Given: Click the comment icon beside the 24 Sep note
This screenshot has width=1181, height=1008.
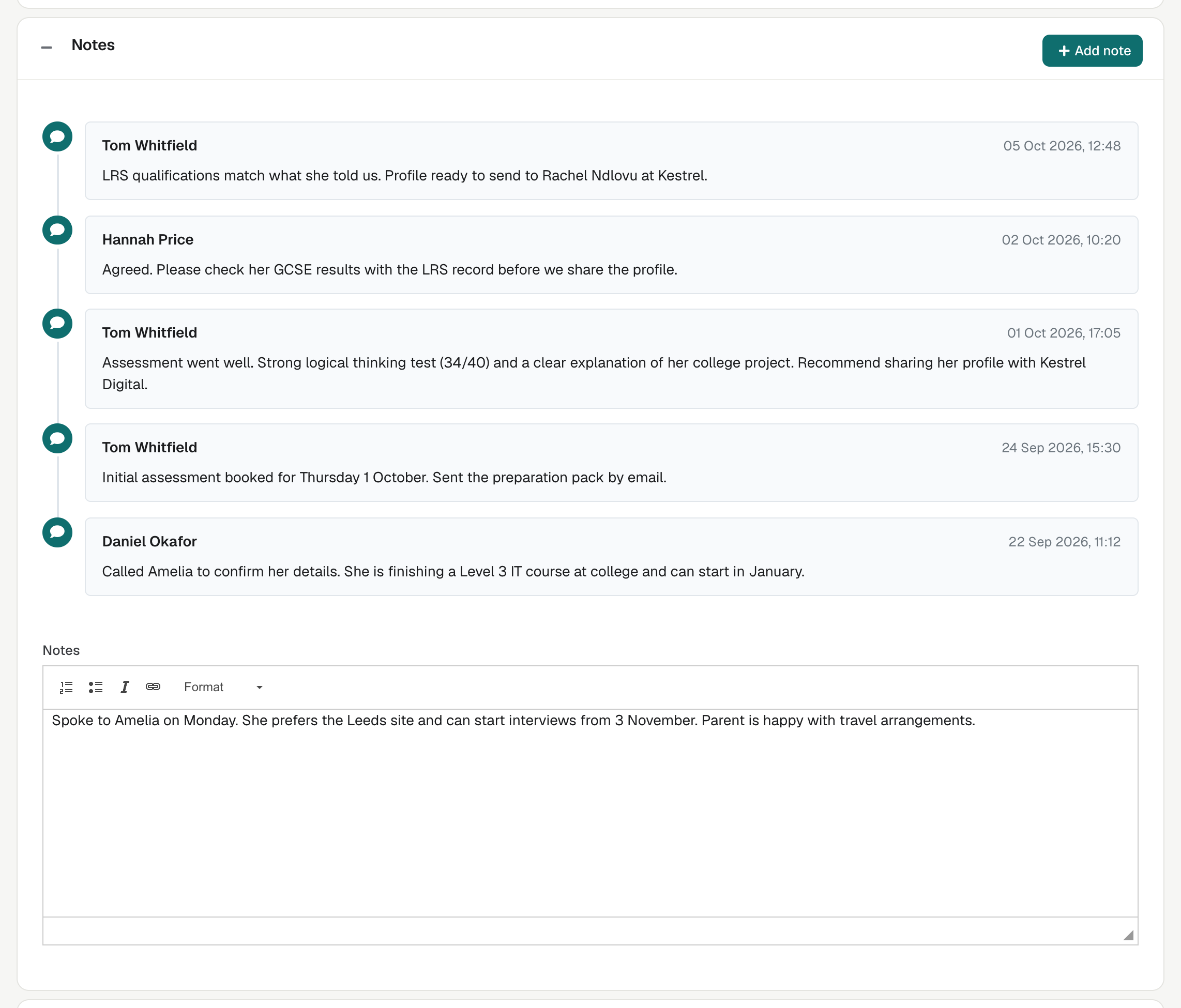Looking at the screenshot, I should tap(57, 439).
